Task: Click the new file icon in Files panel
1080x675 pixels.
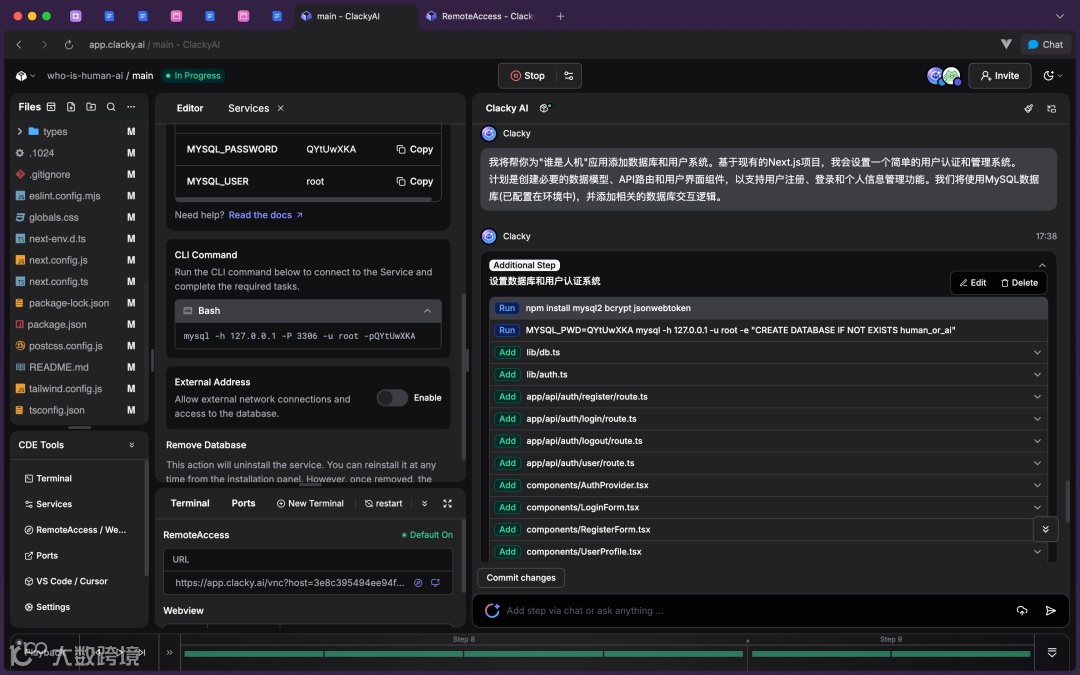Action: pos(71,107)
